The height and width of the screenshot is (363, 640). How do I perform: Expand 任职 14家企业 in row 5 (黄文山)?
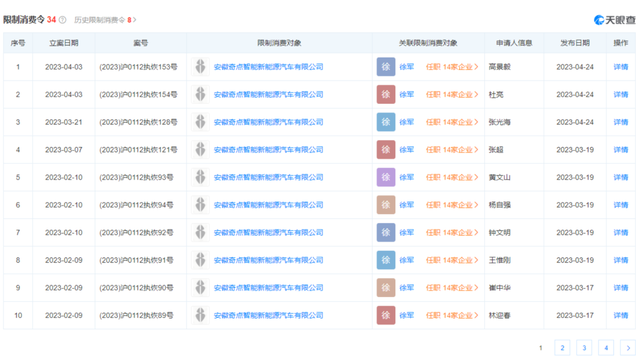(x=452, y=177)
